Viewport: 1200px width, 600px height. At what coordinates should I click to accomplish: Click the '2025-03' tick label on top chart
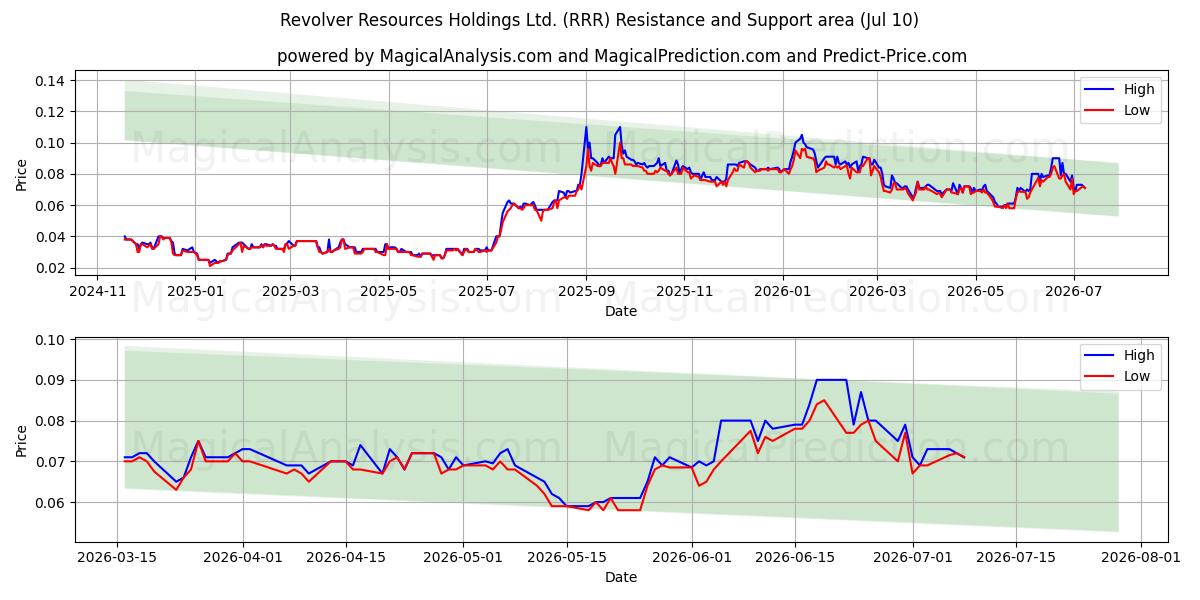point(290,291)
